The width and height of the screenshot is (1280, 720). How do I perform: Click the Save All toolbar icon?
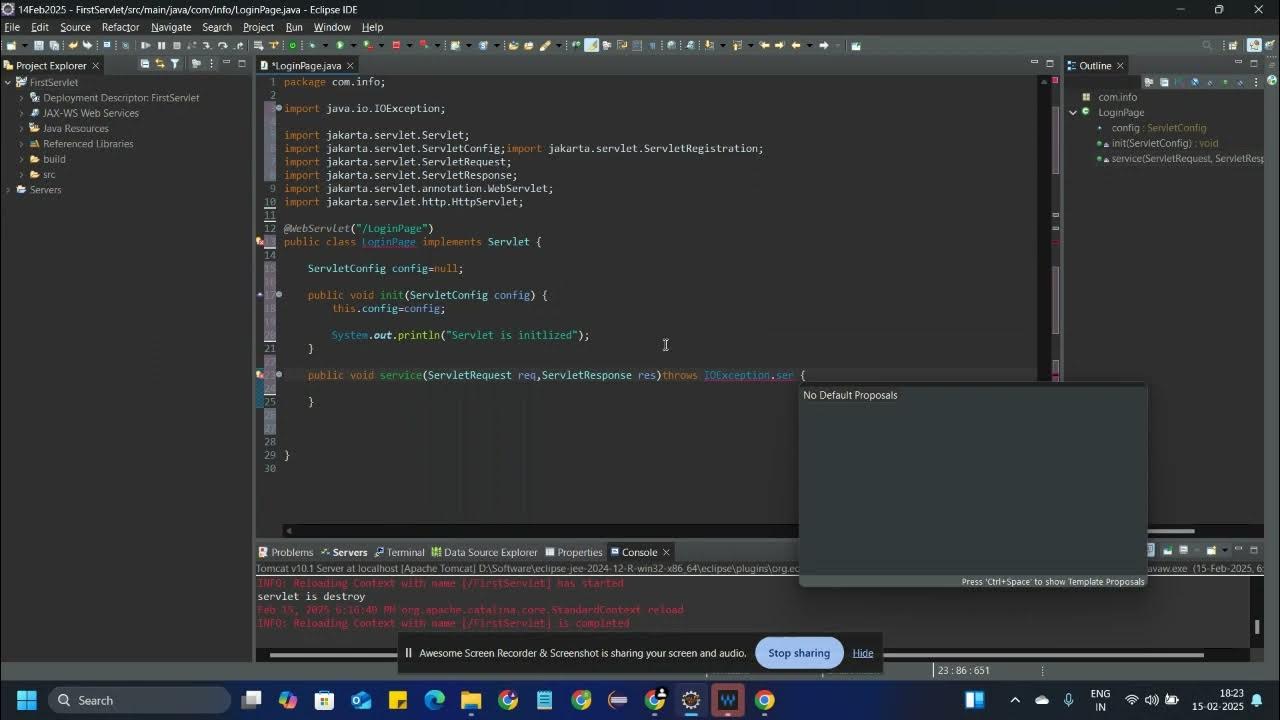[x=54, y=45]
